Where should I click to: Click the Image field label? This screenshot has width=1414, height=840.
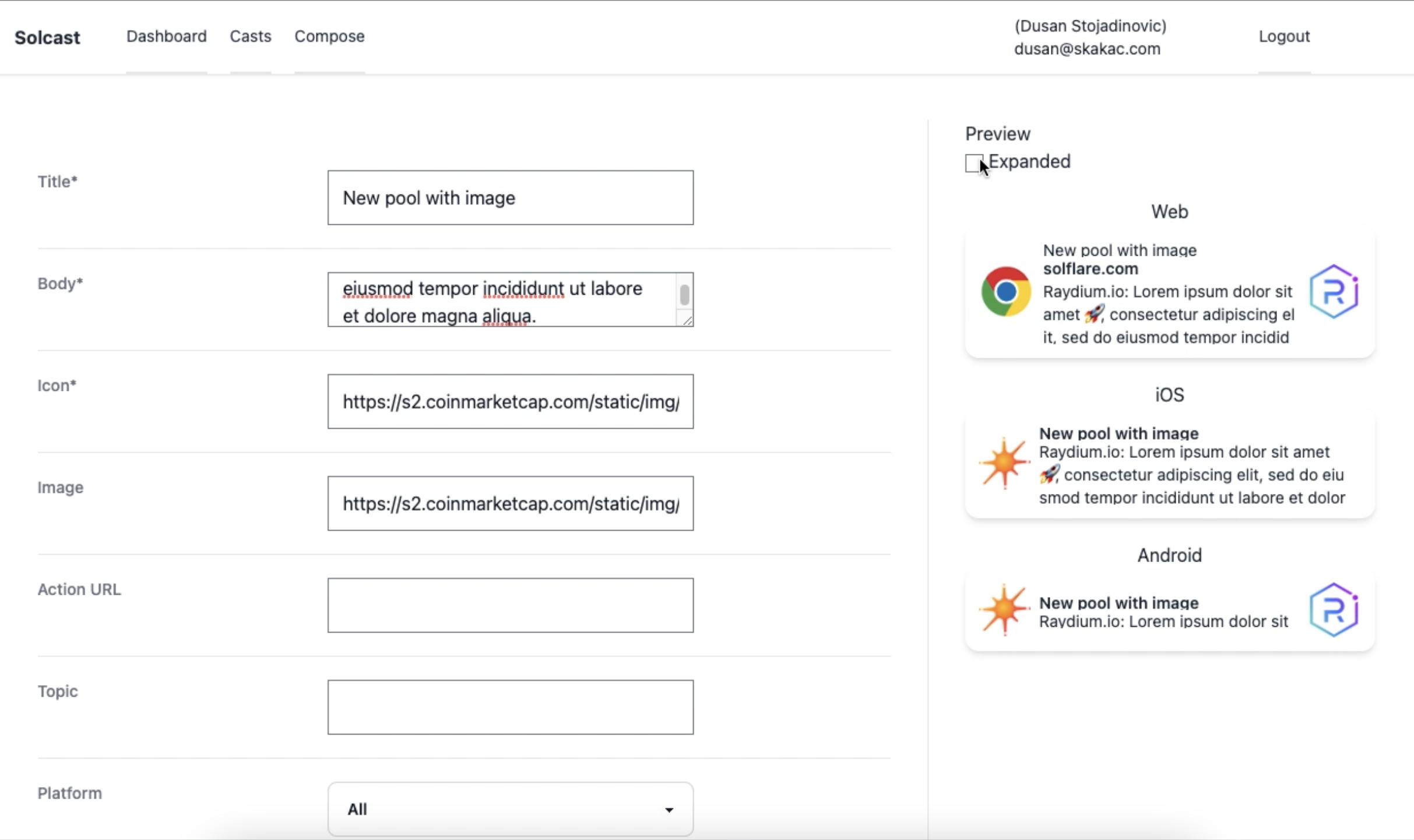tap(61, 488)
